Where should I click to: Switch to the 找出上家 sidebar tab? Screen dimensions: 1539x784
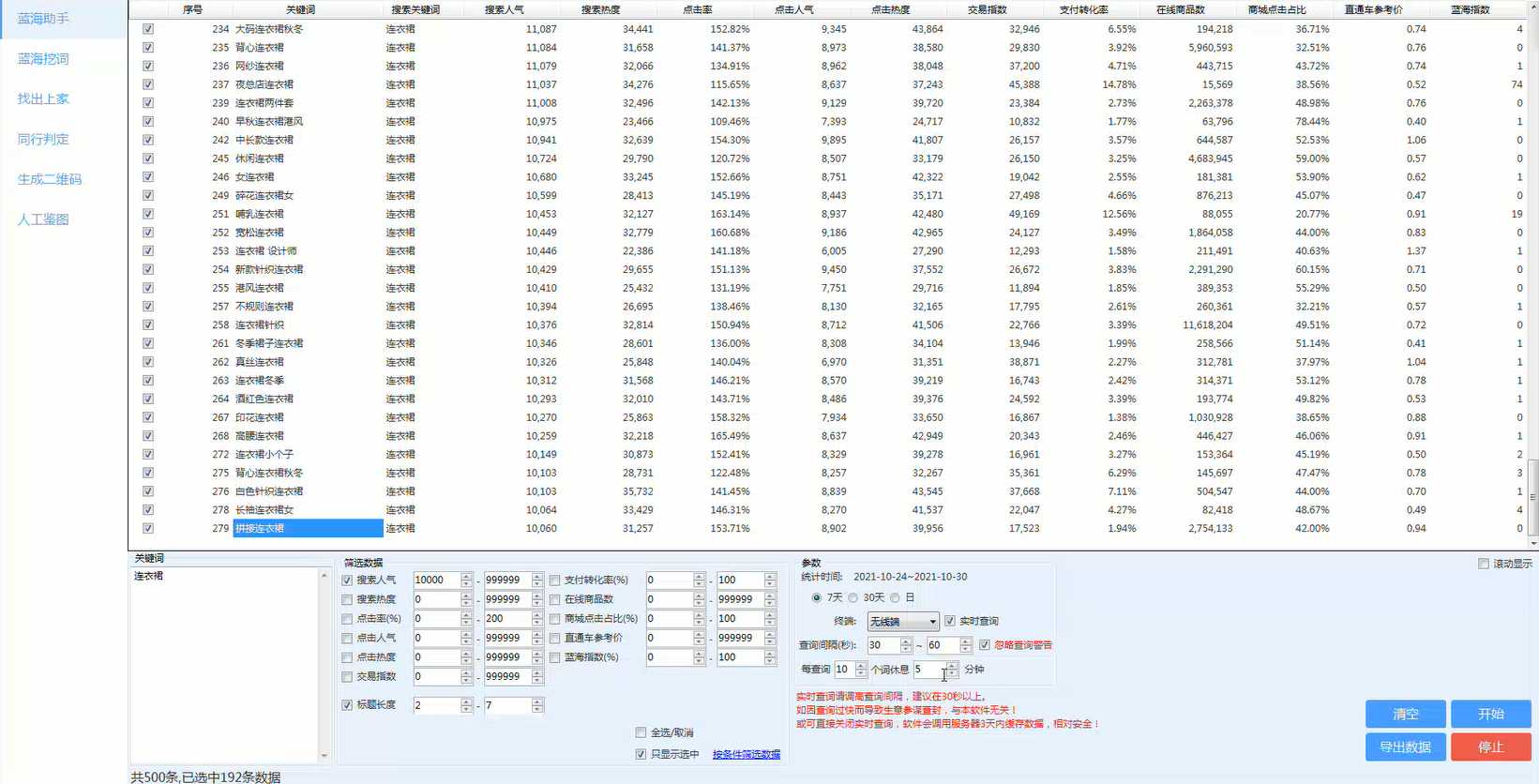pyautogui.click(x=43, y=99)
